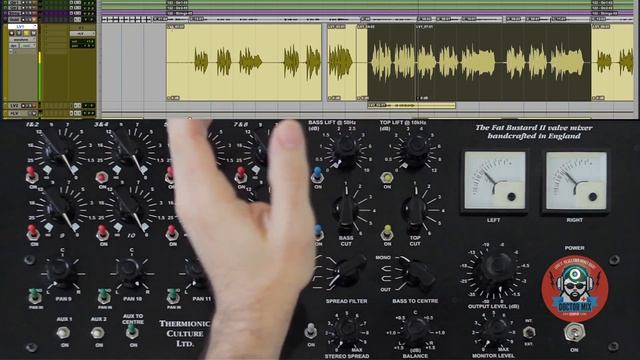Select the LV2 track name
The image size is (640, 360).
click(15, 106)
